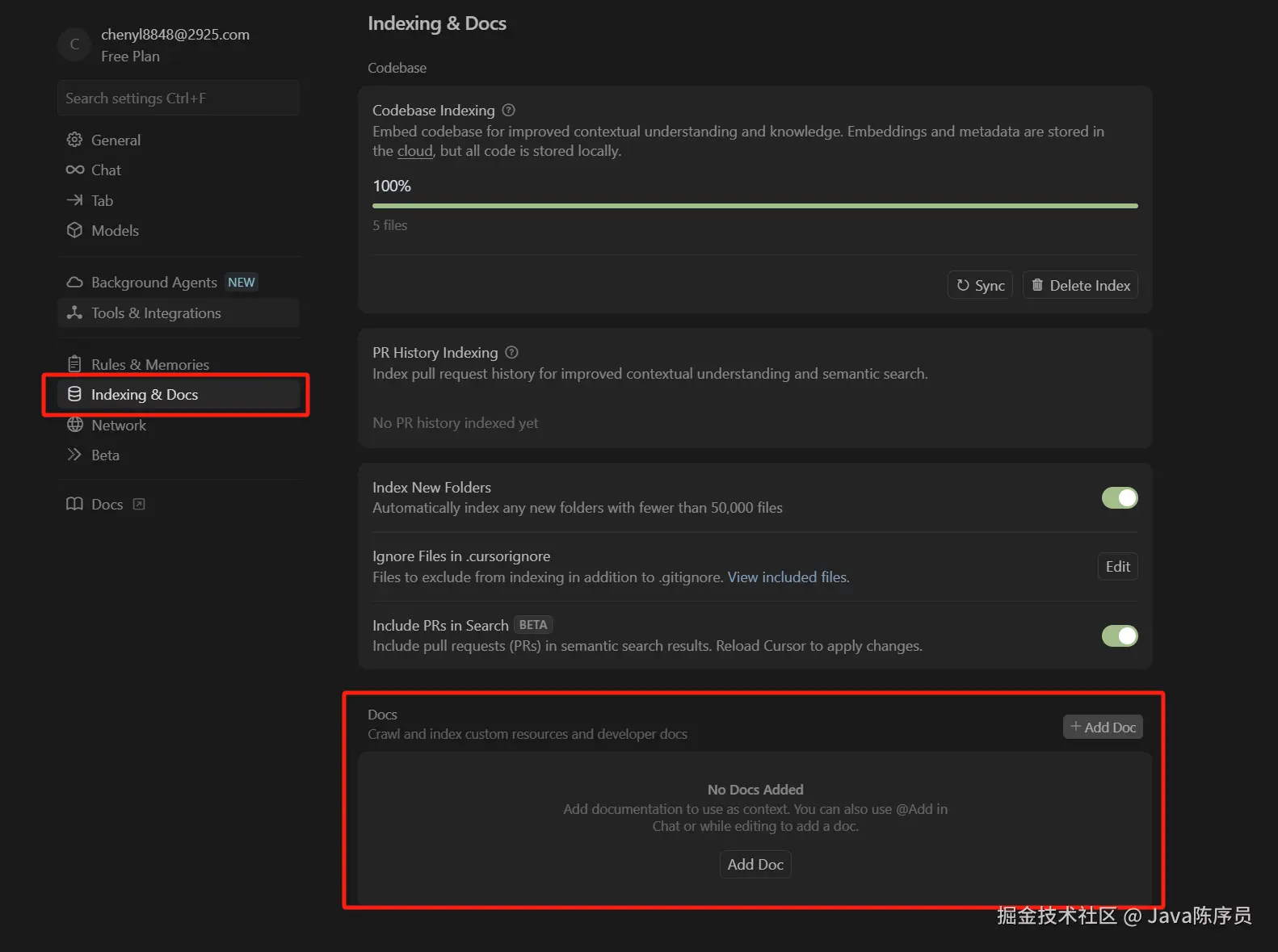The width and height of the screenshot is (1278, 952).
Task: Click the Background Agents cloud icon
Action: [74, 282]
